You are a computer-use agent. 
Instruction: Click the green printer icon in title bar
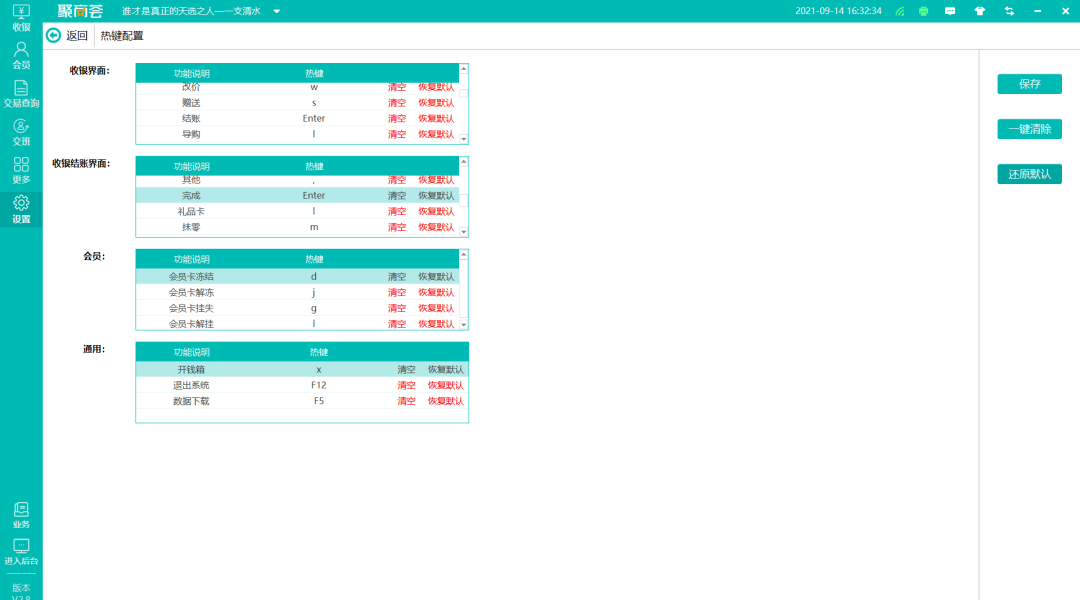[924, 11]
